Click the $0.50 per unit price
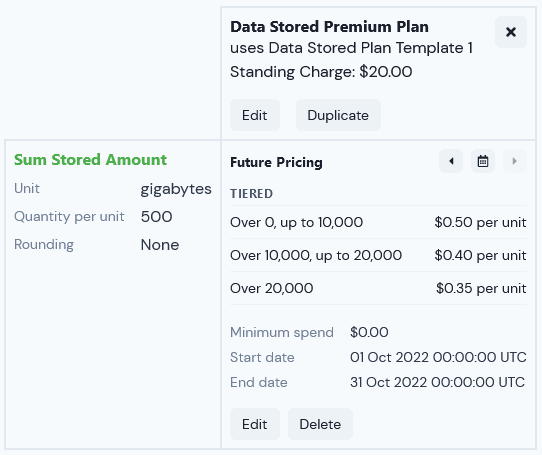Image resolution: width=542 pixels, height=455 pixels. pos(480,222)
